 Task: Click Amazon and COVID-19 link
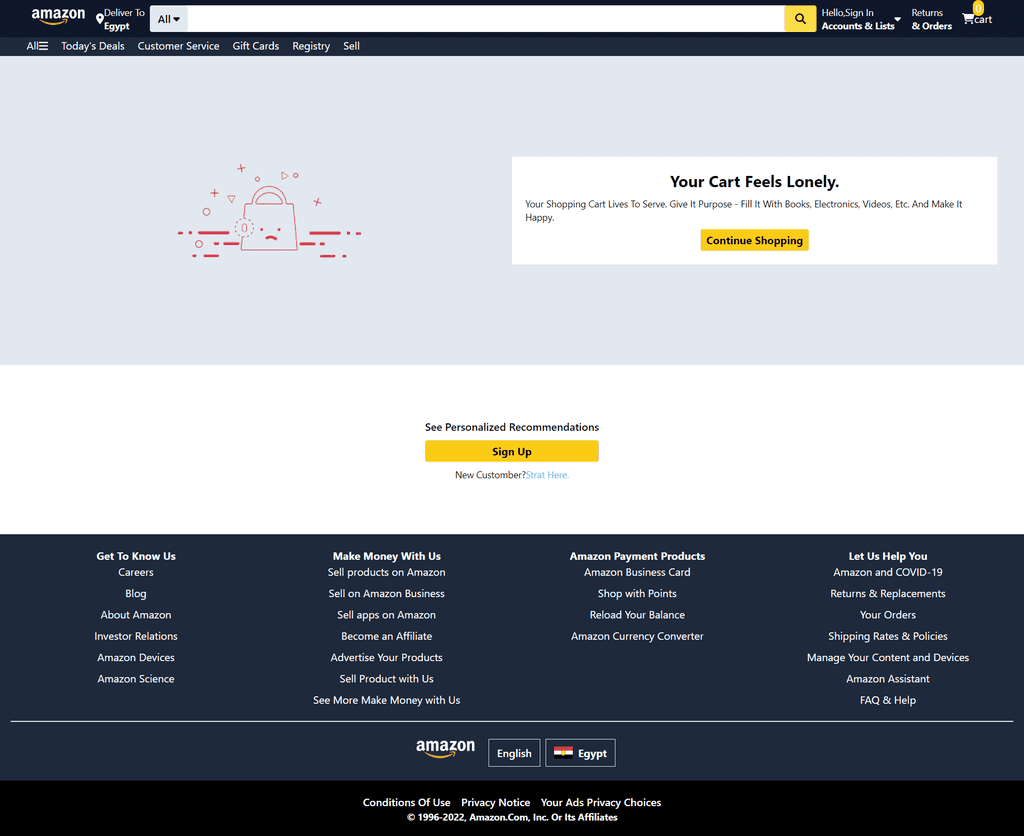(x=888, y=572)
